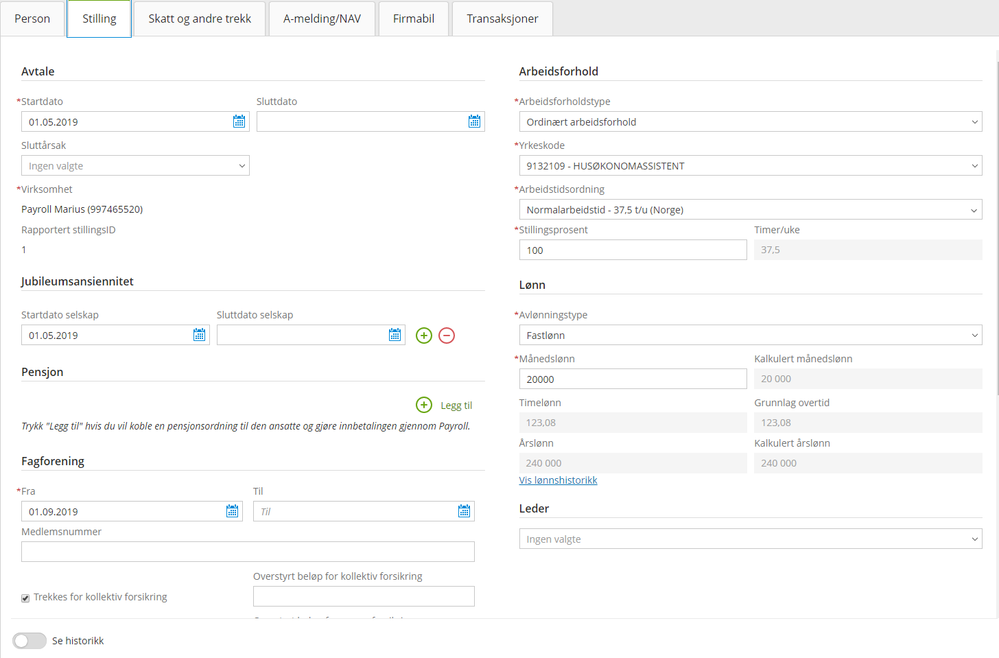Uncheck Trekkes for kollektiv forsikring
999x658 pixels.
[25, 598]
